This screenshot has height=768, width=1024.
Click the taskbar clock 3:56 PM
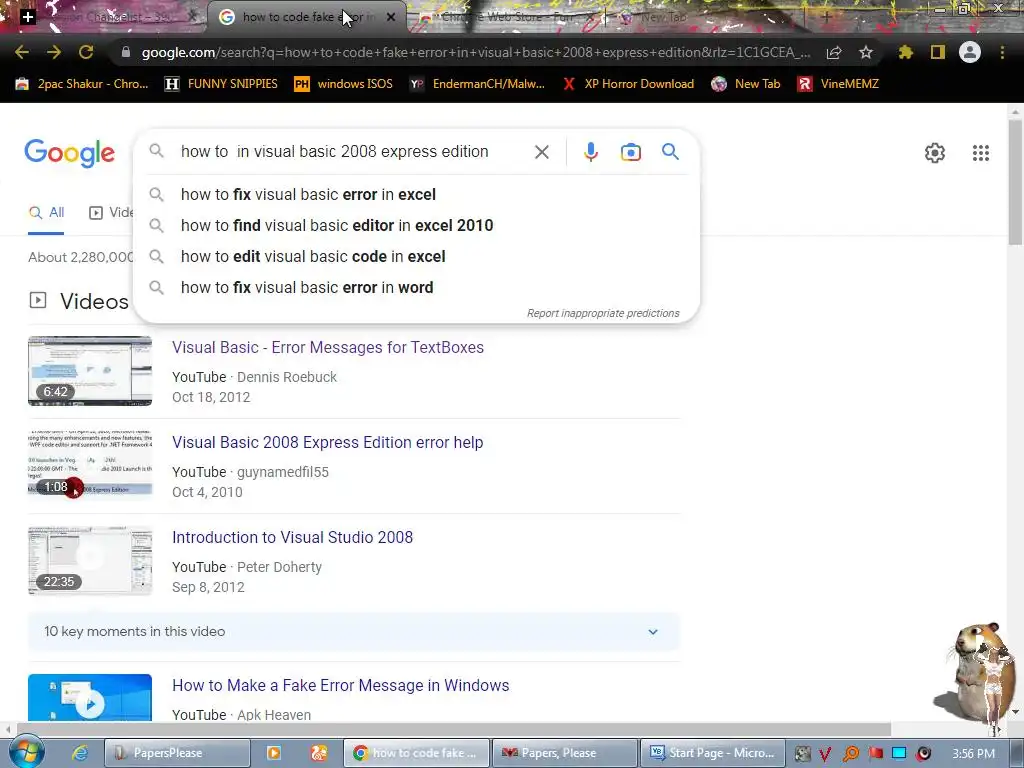[973, 754]
